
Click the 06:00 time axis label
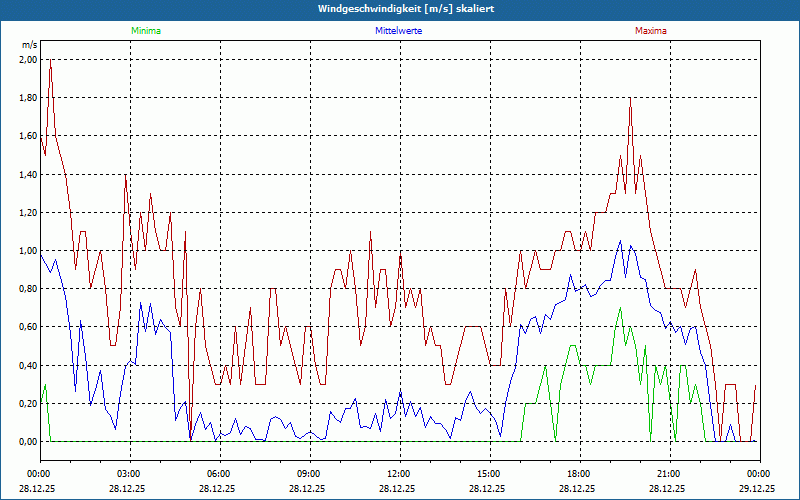coord(219,474)
